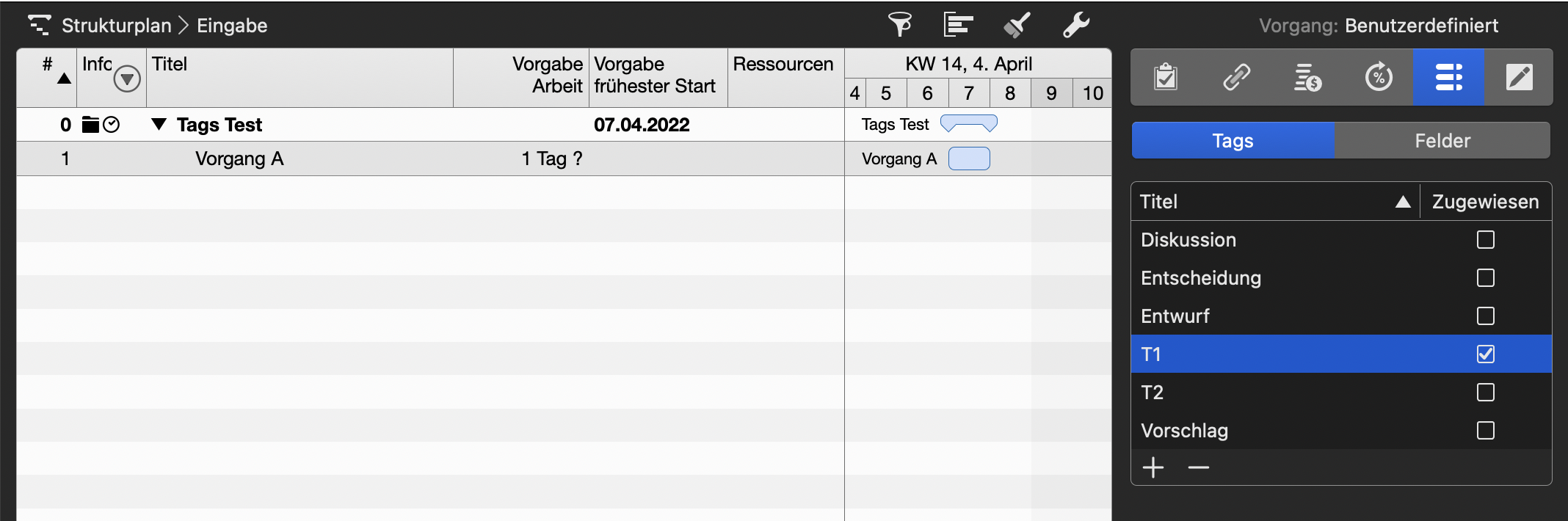The image size is (1568, 521).
Task: Check the Vorschlag tag checkbox
Action: click(1486, 431)
